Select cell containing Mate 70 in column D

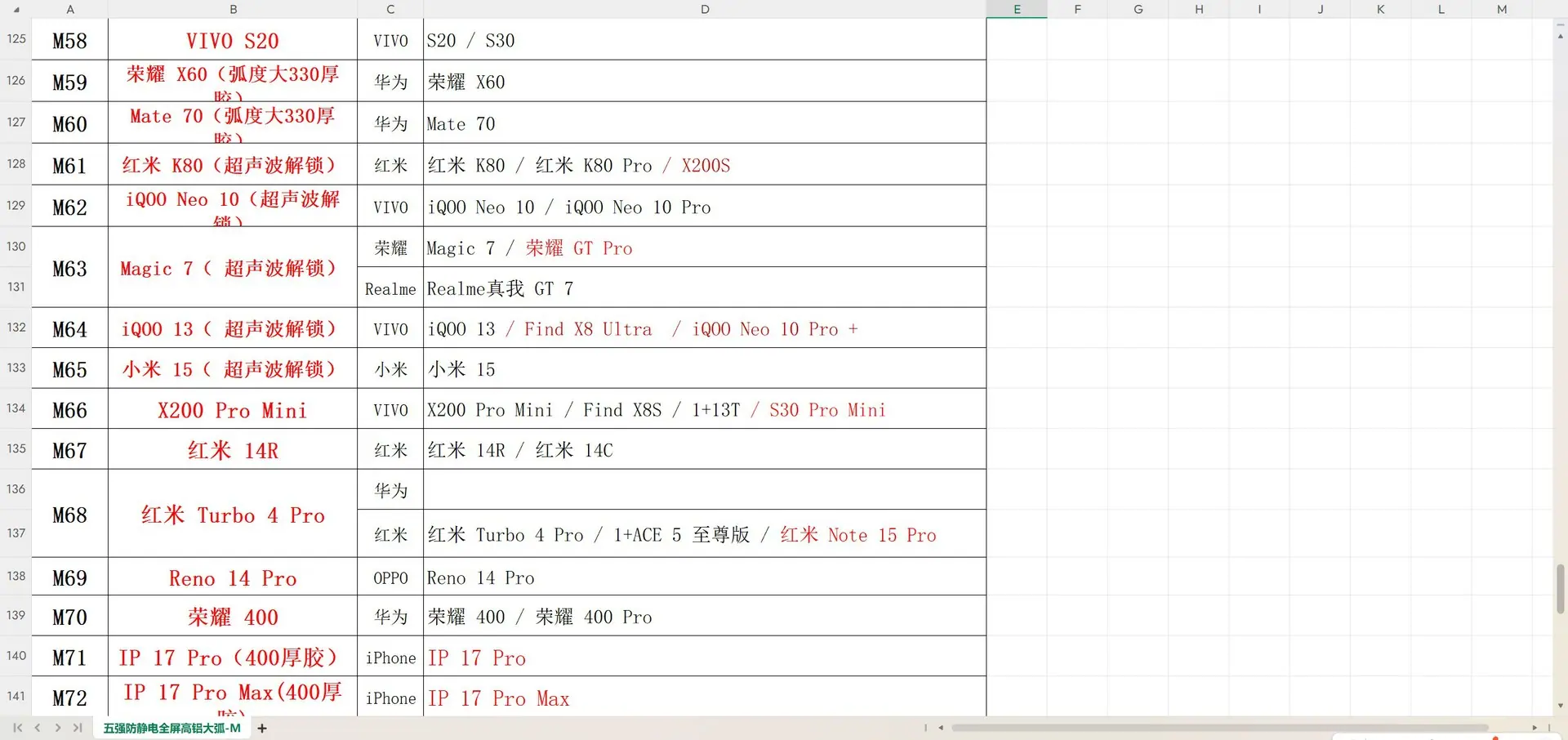705,123
